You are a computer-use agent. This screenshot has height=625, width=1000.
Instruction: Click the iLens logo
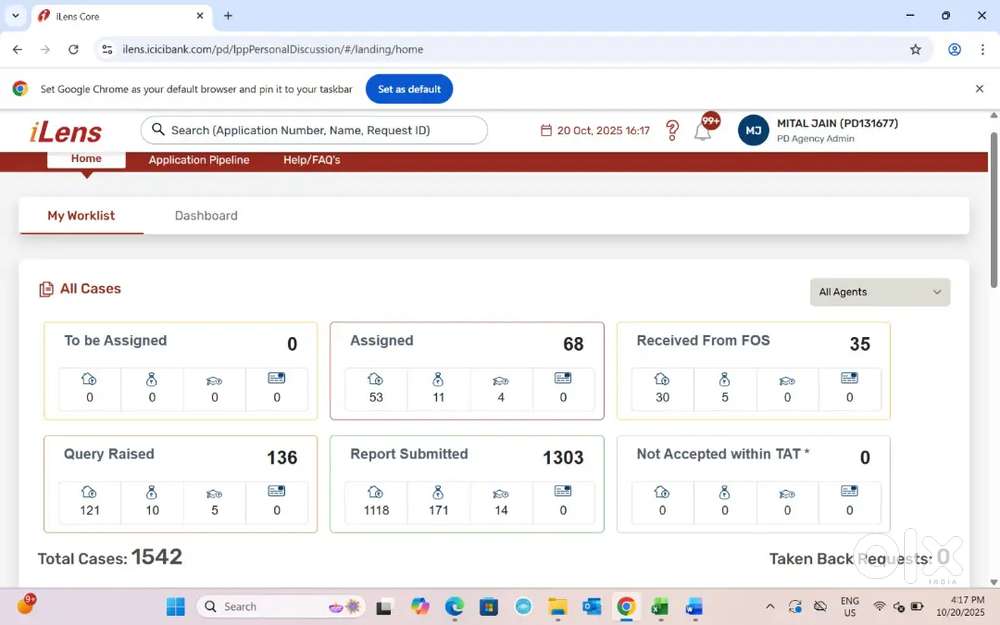click(x=66, y=131)
